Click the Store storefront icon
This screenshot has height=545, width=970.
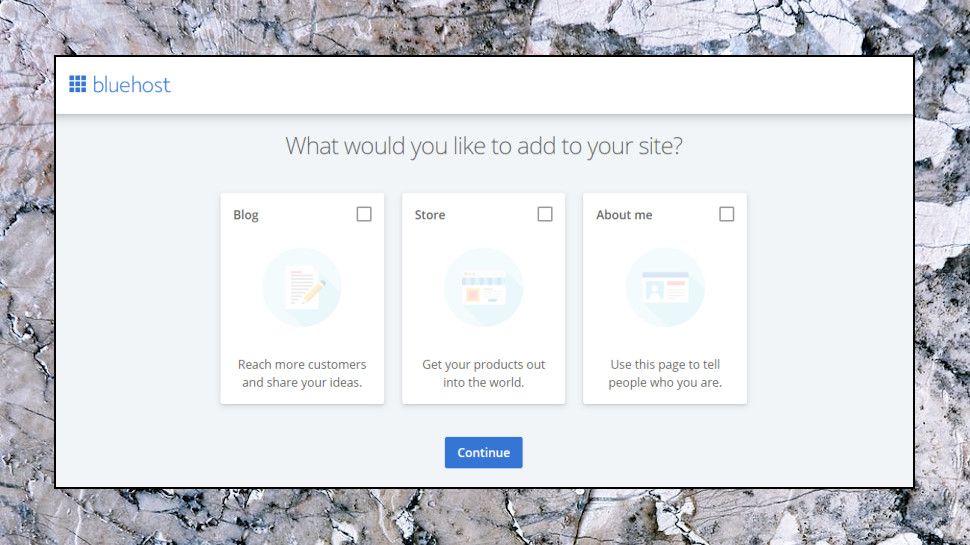tap(483, 288)
